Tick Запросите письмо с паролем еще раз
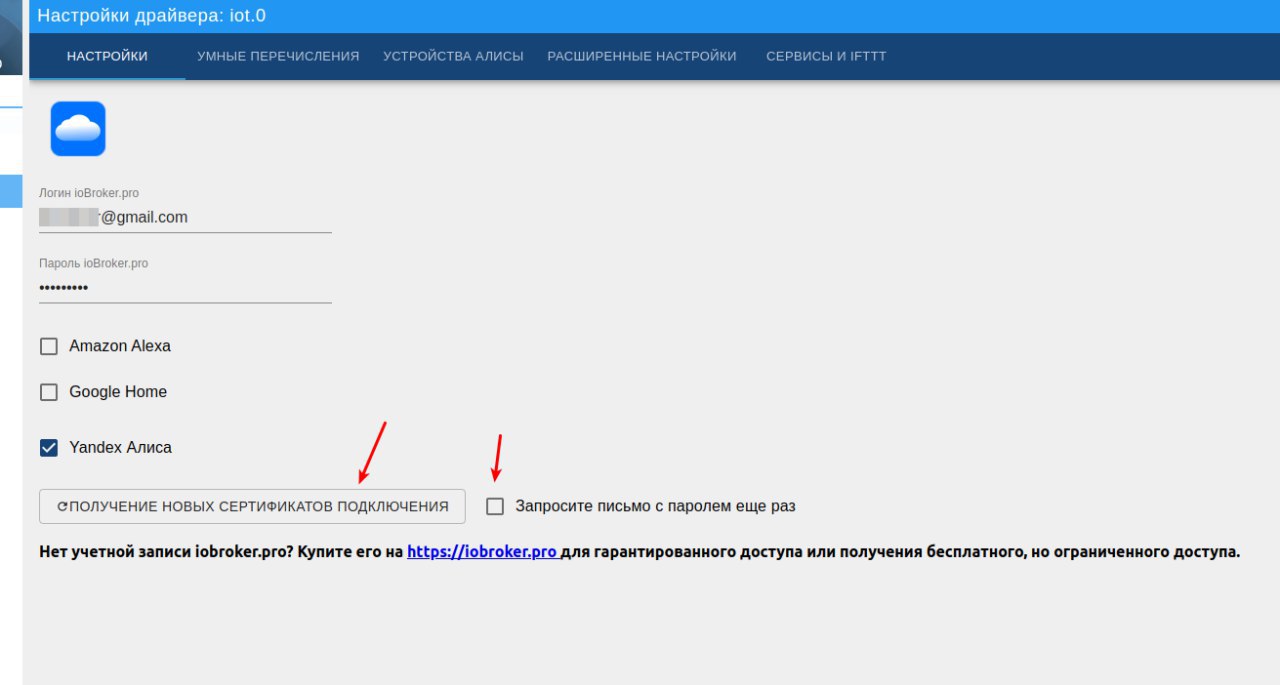1280x685 pixels. tap(495, 506)
